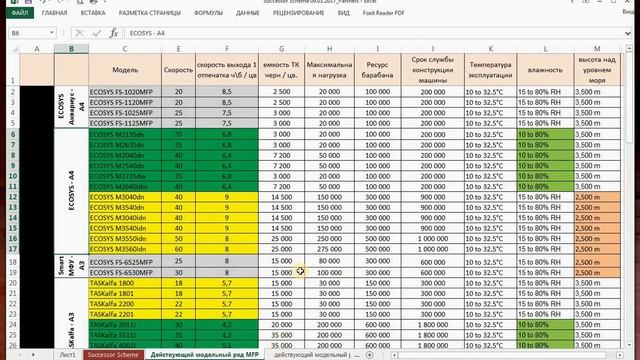Open the РАЗМЕТКА СТРАНИЦЫ tab
640x360 pixels.
[150, 13]
